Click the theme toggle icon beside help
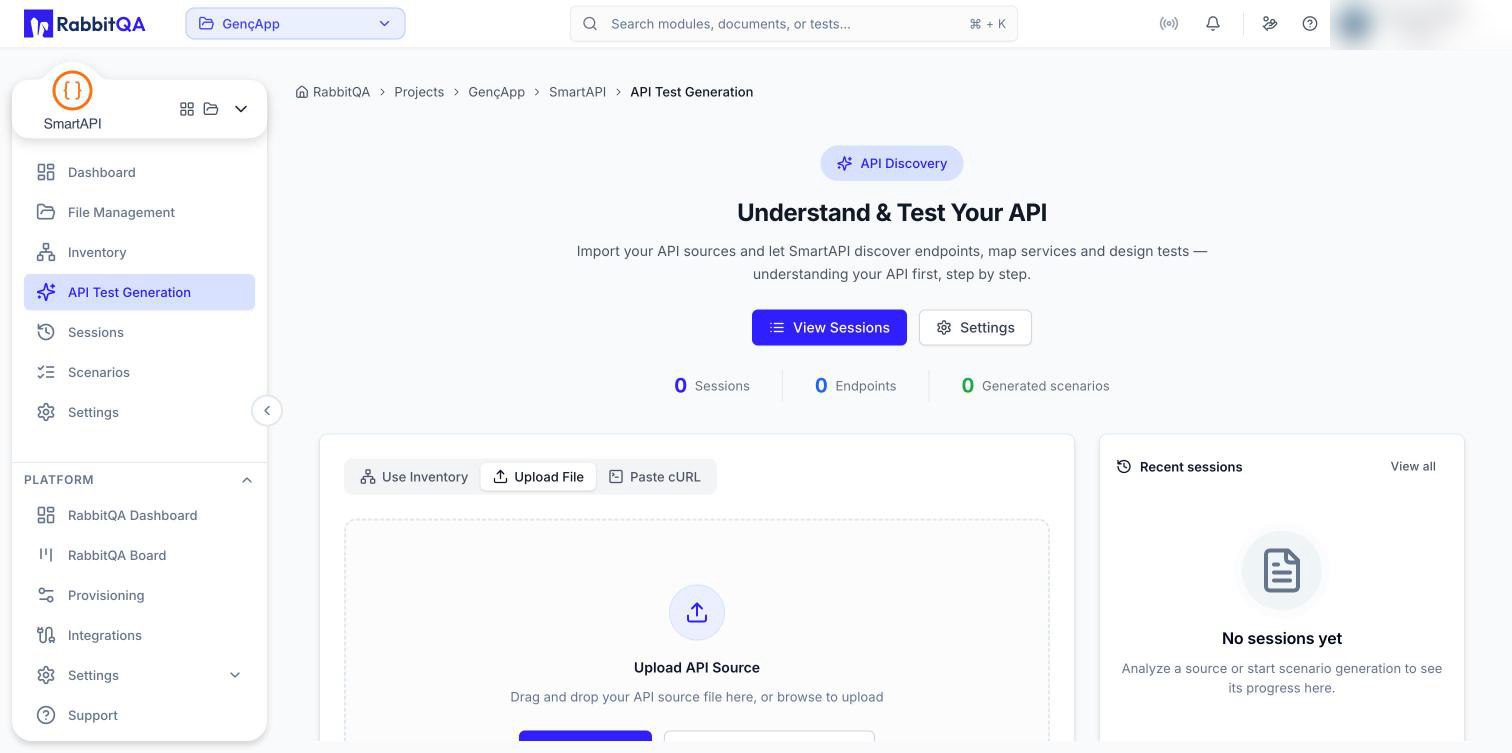 click(1270, 24)
